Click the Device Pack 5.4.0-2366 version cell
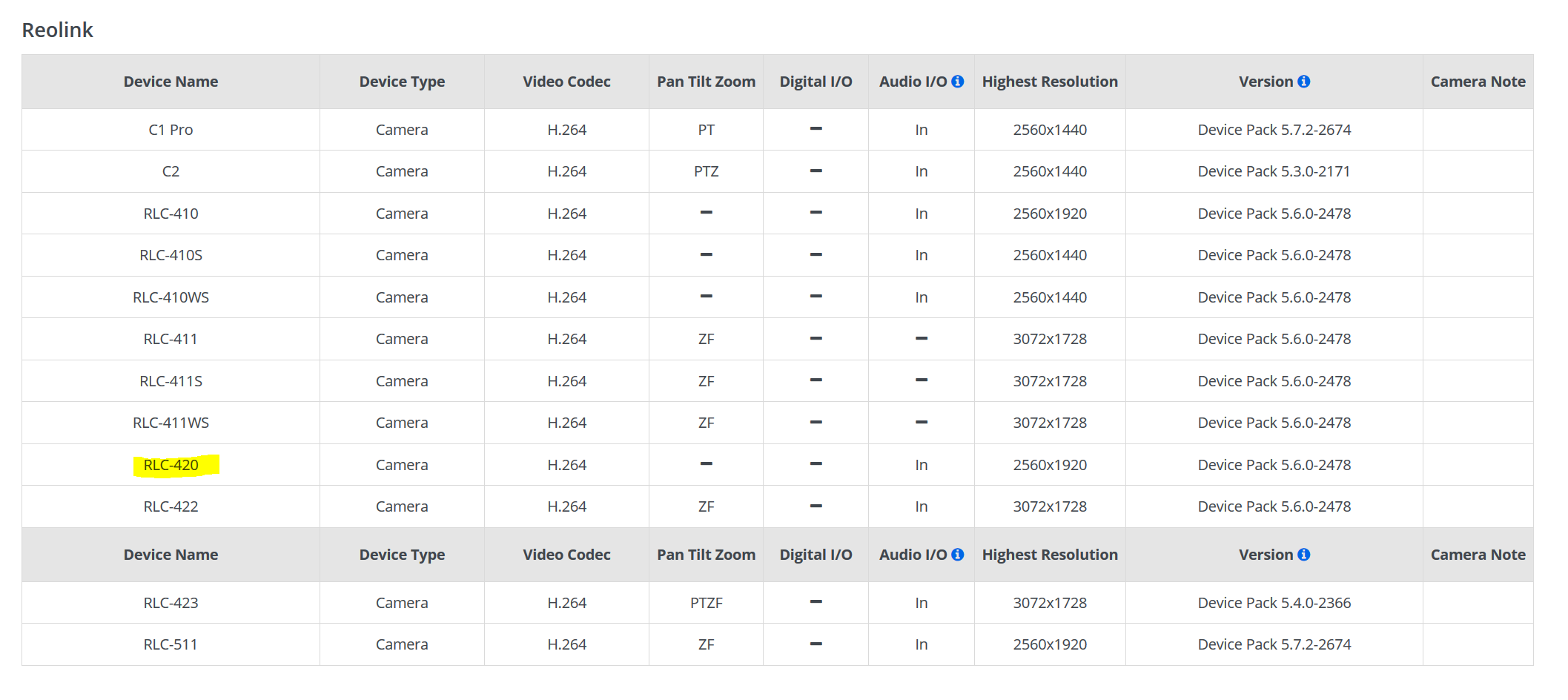This screenshot has width=1568, height=700. coord(1274,603)
